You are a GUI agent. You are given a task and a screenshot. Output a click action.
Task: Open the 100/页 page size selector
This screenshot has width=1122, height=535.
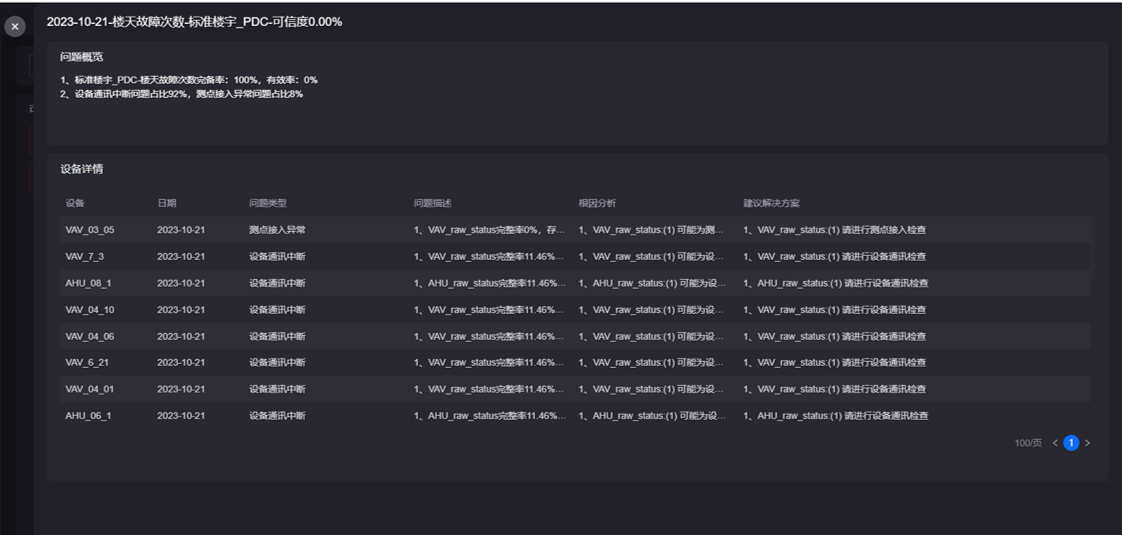pos(1028,443)
